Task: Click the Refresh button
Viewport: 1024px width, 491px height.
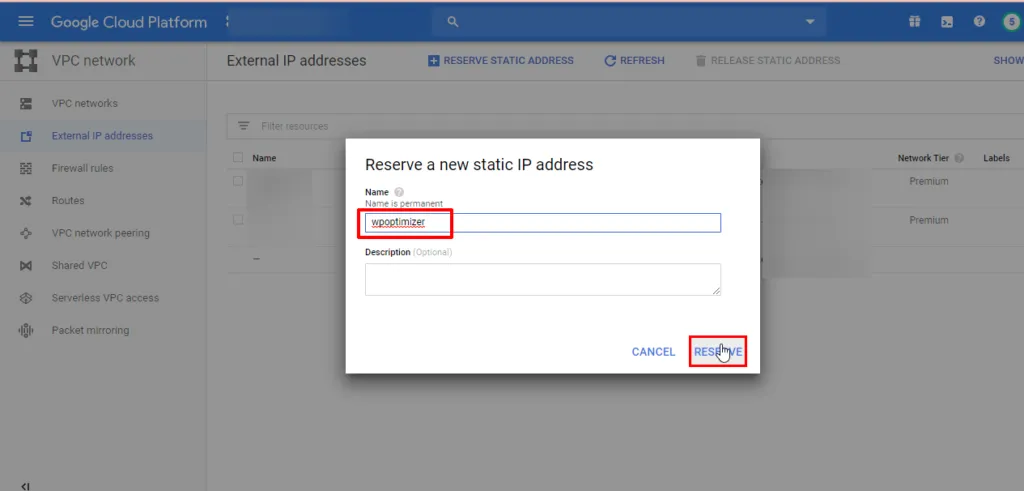Action: [634, 60]
